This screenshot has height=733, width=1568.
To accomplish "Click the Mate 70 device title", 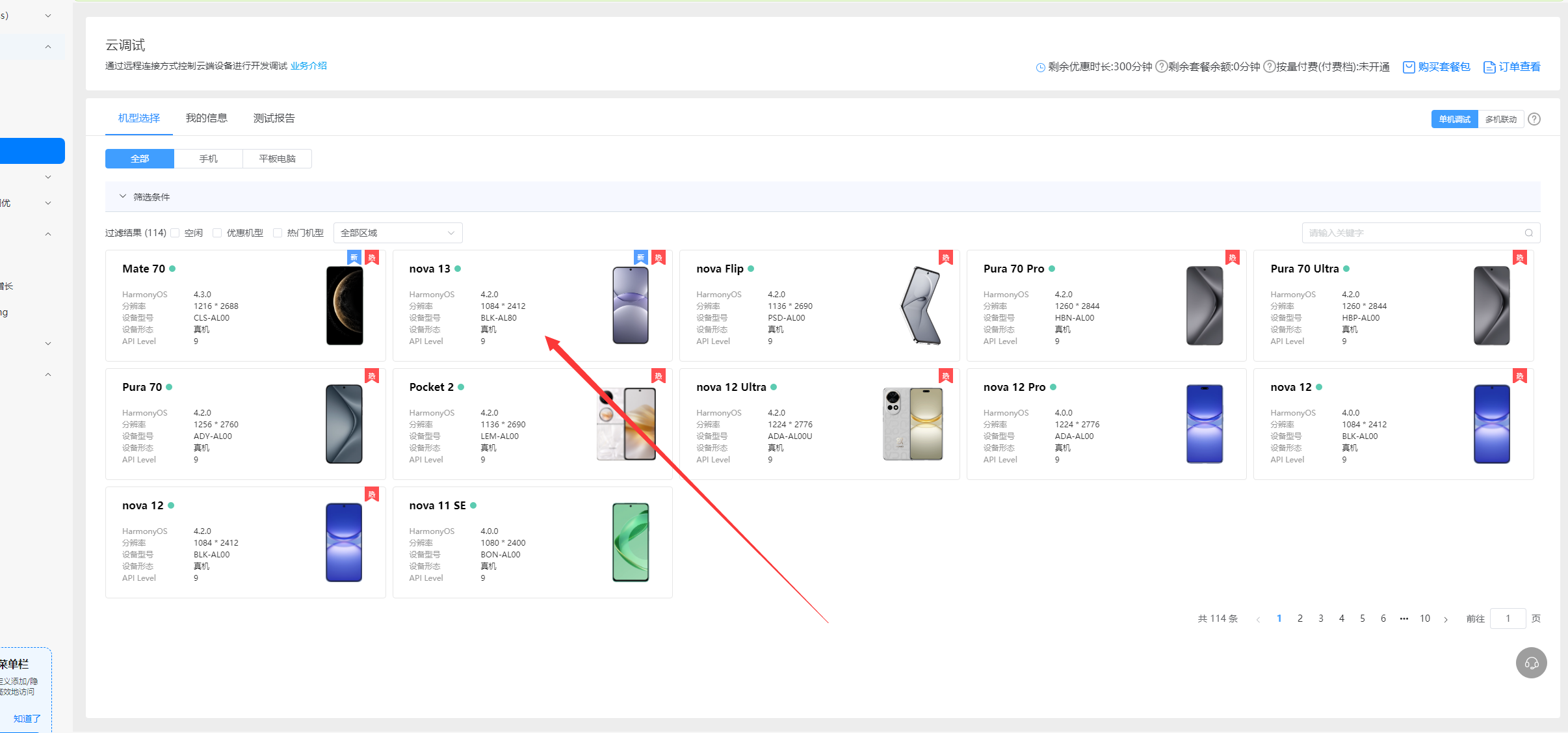I will (144, 269).
